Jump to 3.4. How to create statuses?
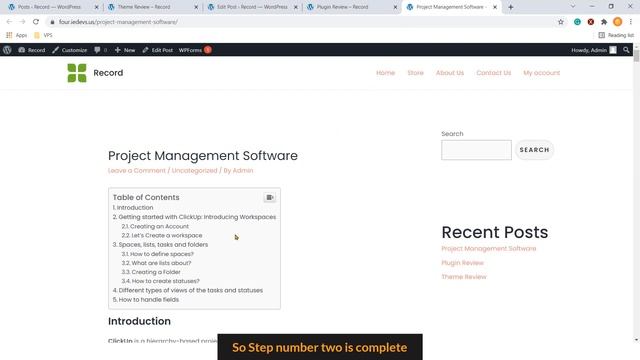Viewport: 640px width, 360px height. pos(160,281)
